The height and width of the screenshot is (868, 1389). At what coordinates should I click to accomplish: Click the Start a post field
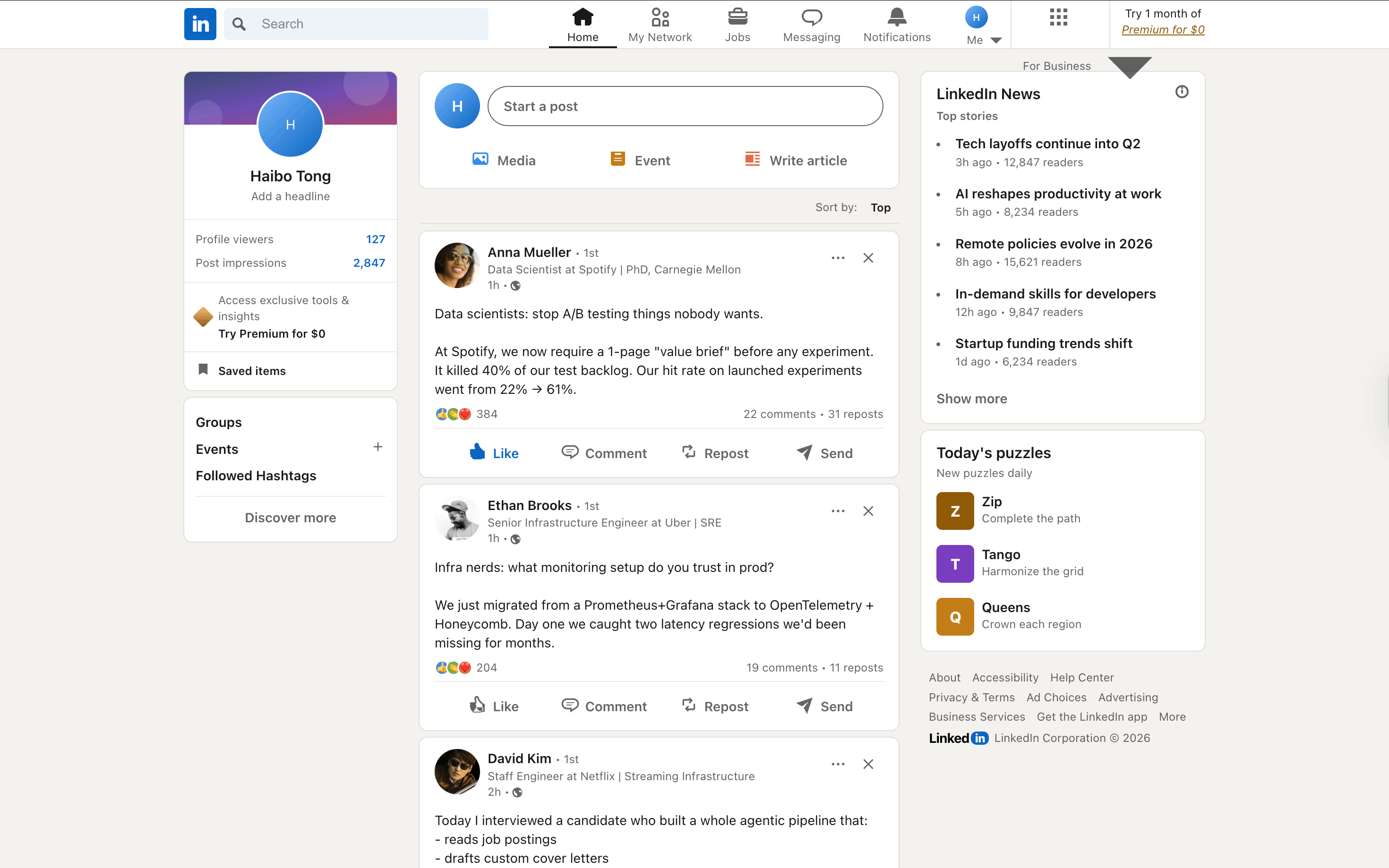(x=685, y=106)
